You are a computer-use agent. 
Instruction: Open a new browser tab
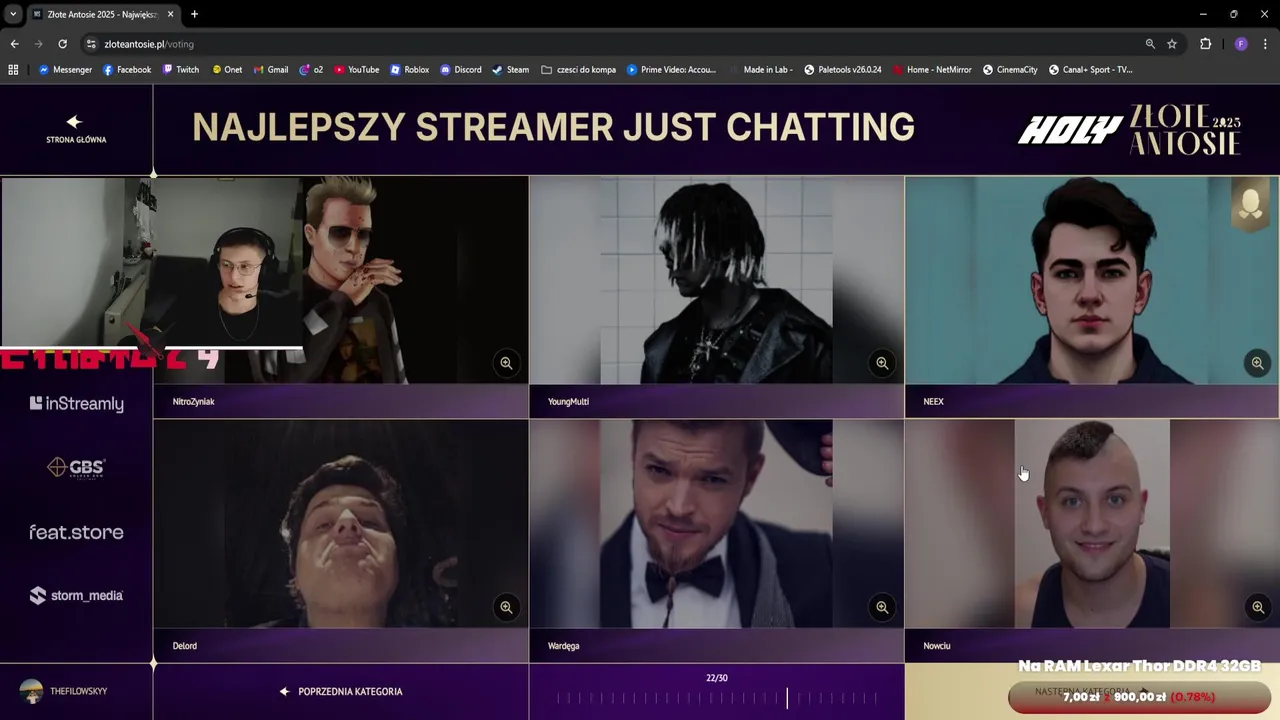194,14
